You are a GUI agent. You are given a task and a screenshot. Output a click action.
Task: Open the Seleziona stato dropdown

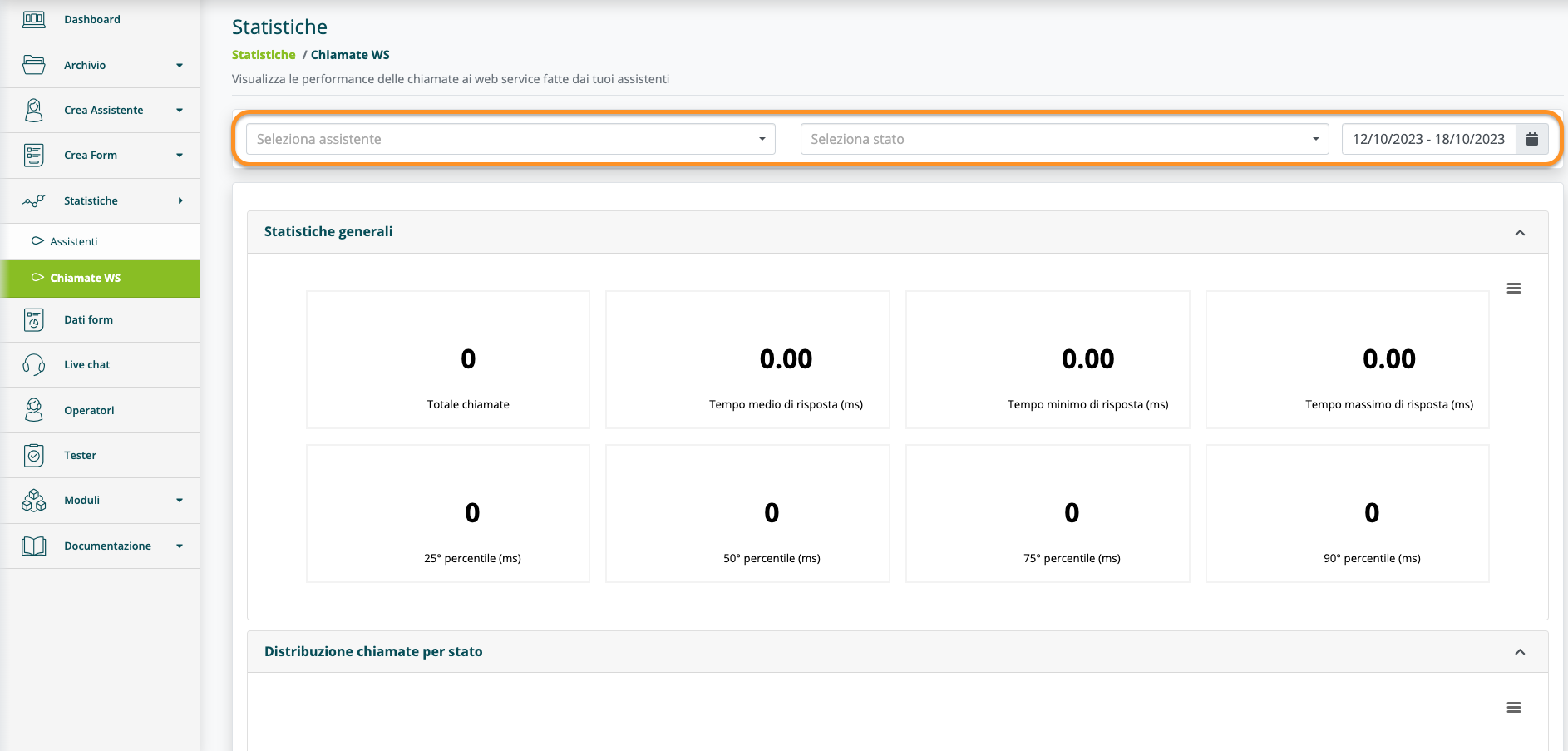1064,139
